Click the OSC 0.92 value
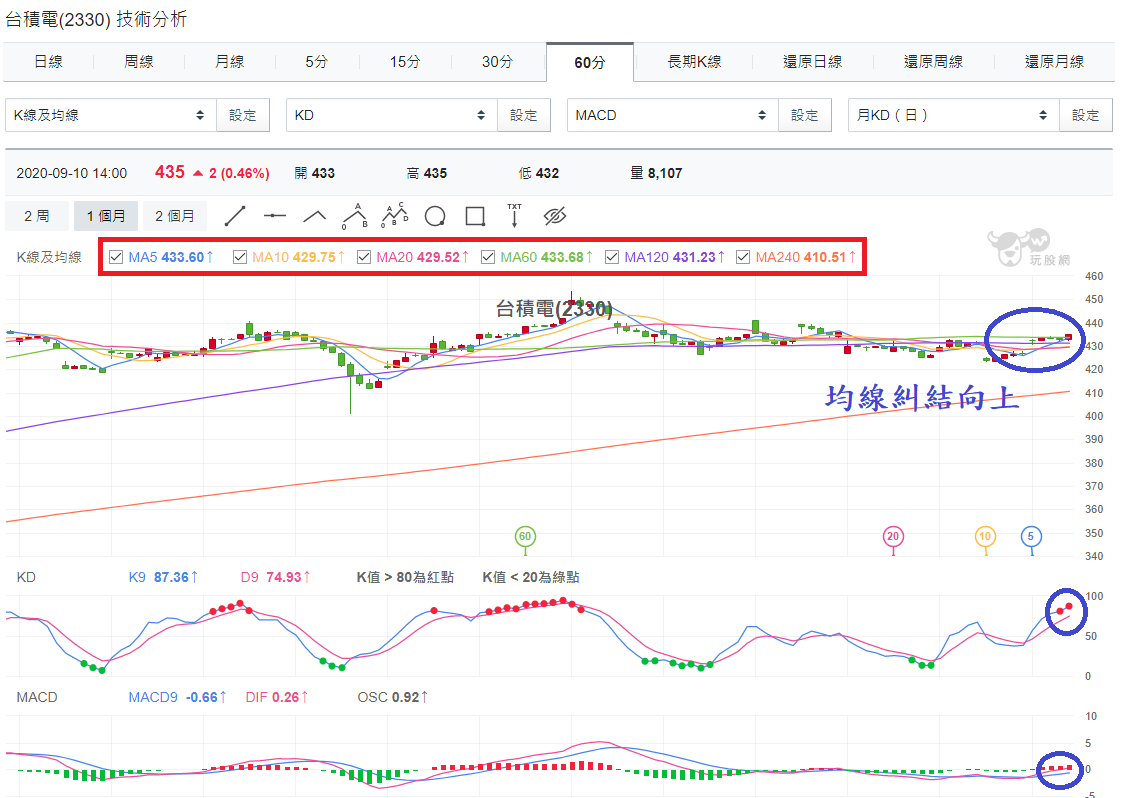The width and height of the screenshot is (1123, 798). point(393,697)
